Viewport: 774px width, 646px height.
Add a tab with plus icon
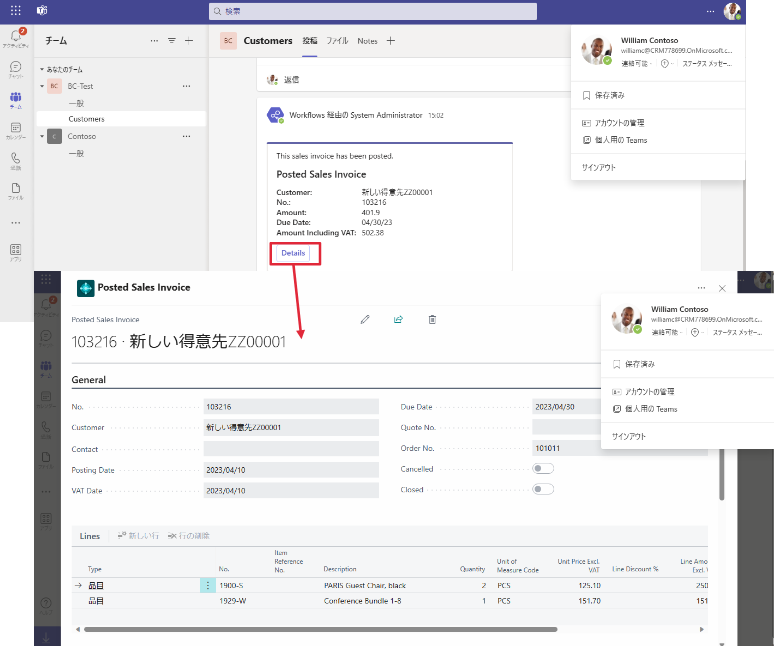[390, 40]
